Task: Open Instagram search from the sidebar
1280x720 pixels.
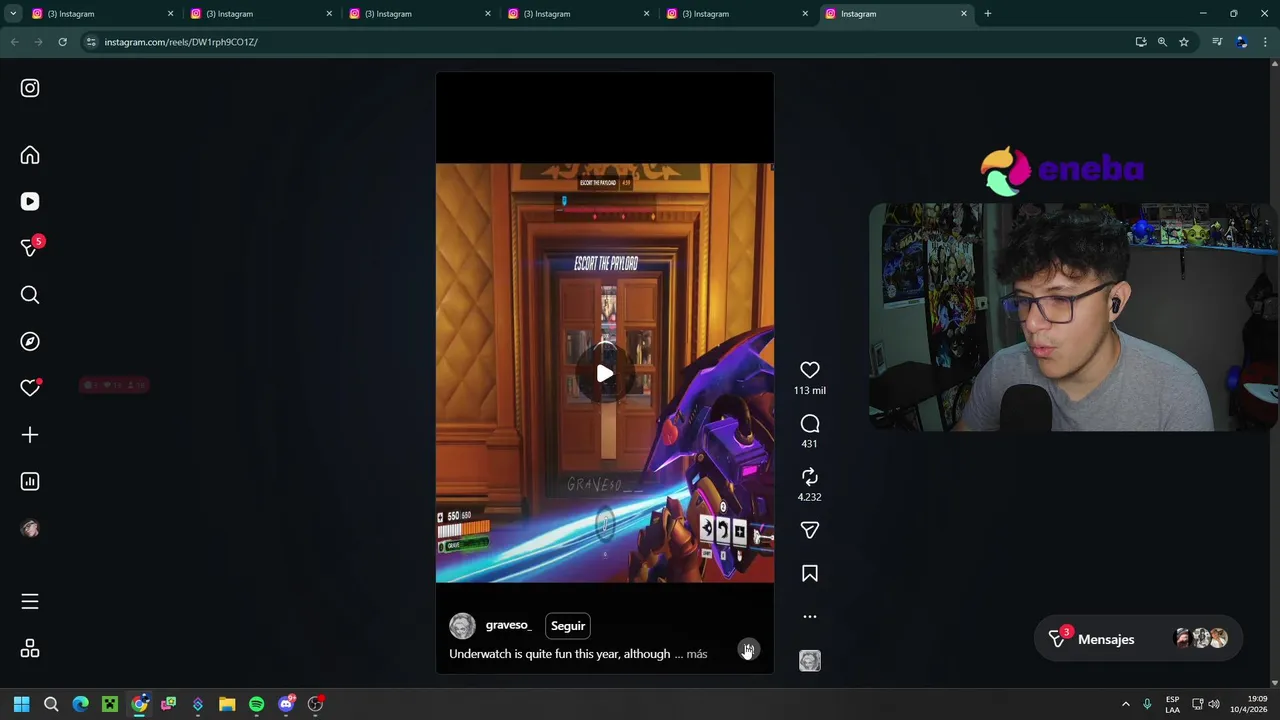Action: [x=30, y=295]
